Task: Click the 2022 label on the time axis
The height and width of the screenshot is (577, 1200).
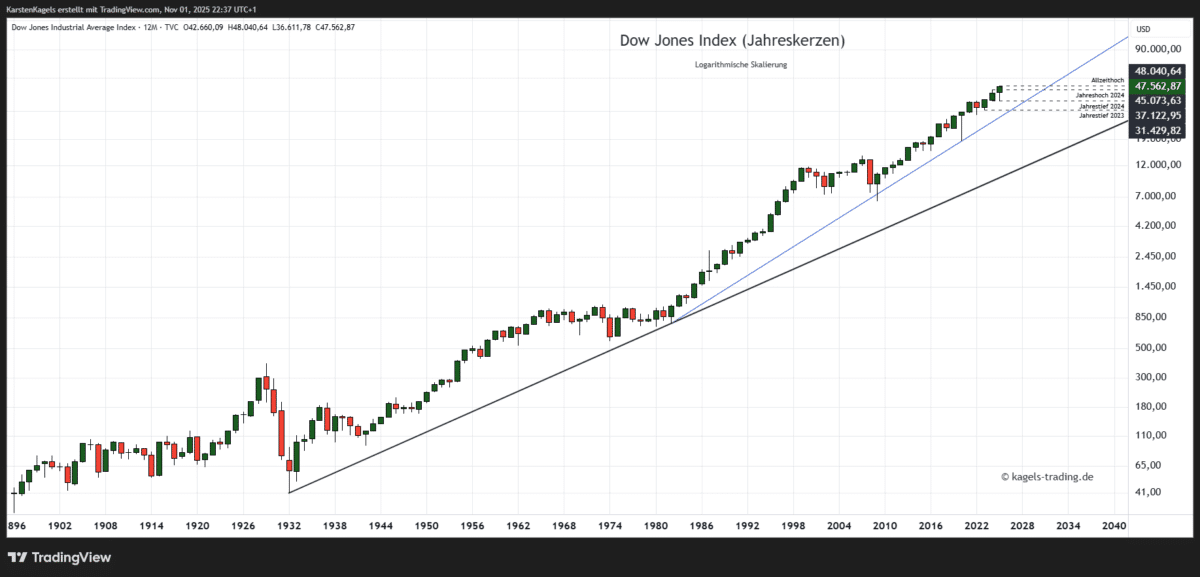Action: point(978,525)
